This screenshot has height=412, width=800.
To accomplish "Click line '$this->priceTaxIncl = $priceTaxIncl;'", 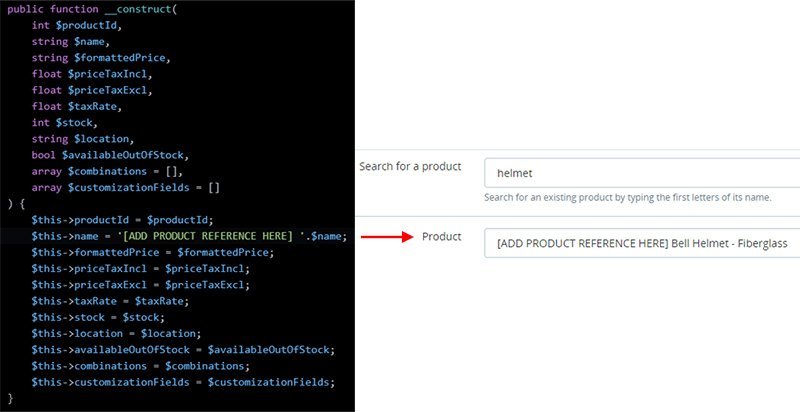I will pyautogui.click(x=141, y=269).
